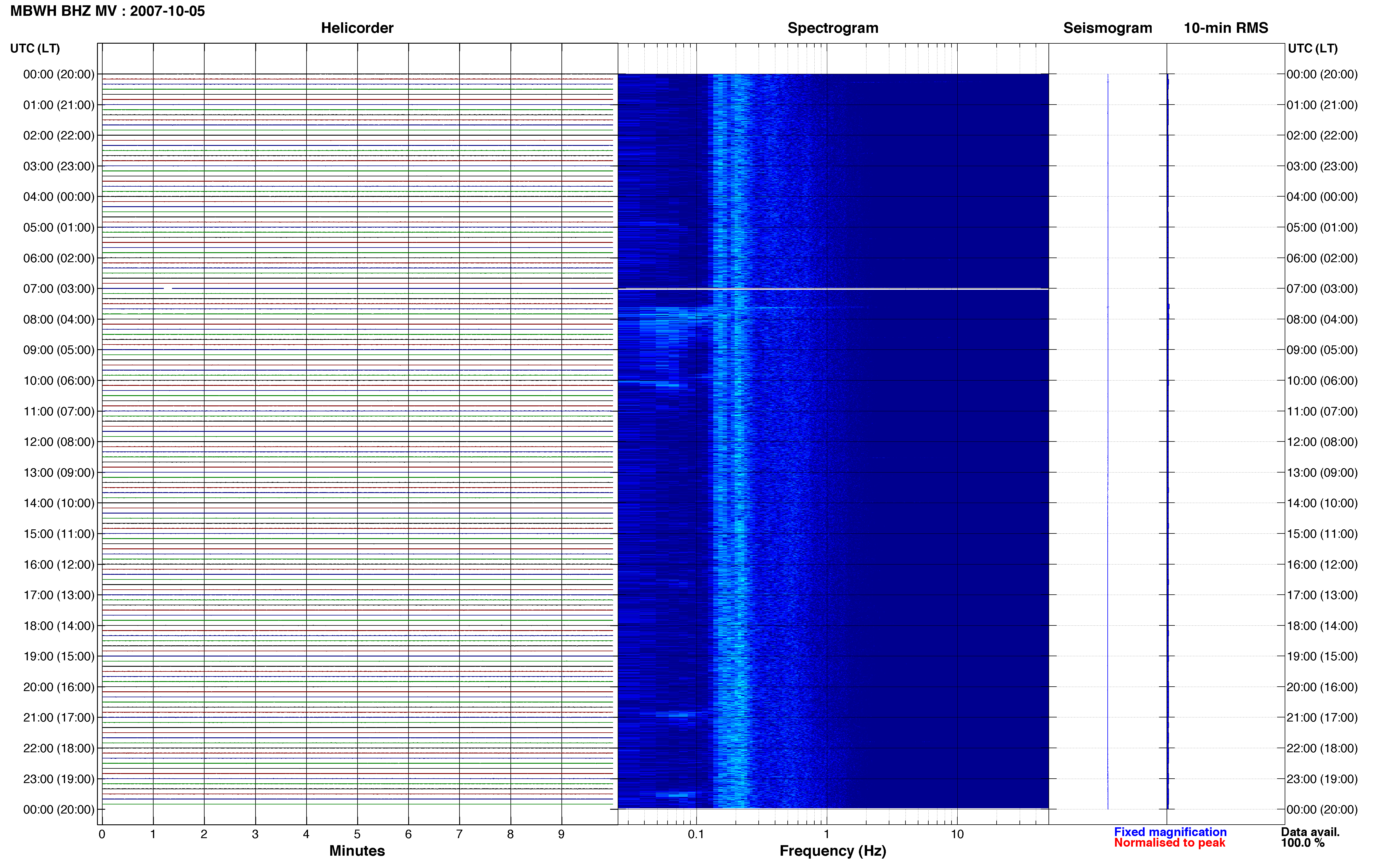Click the left '17:00 (13:00)' time label
This screenshot has width=1389, height=868.
coord(59,595)
